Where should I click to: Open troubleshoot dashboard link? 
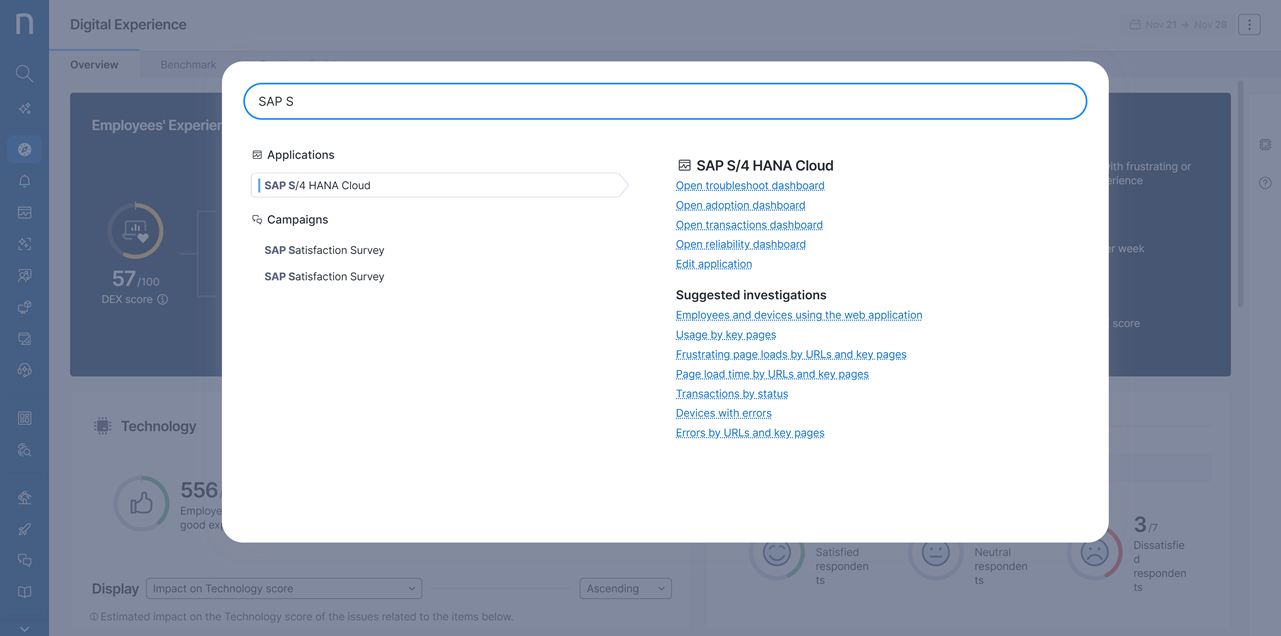coord(750,186)
